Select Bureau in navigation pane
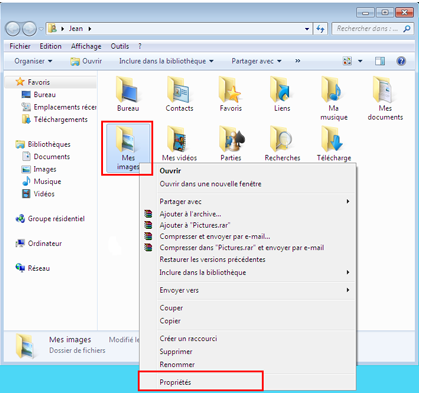 (39, 95)
